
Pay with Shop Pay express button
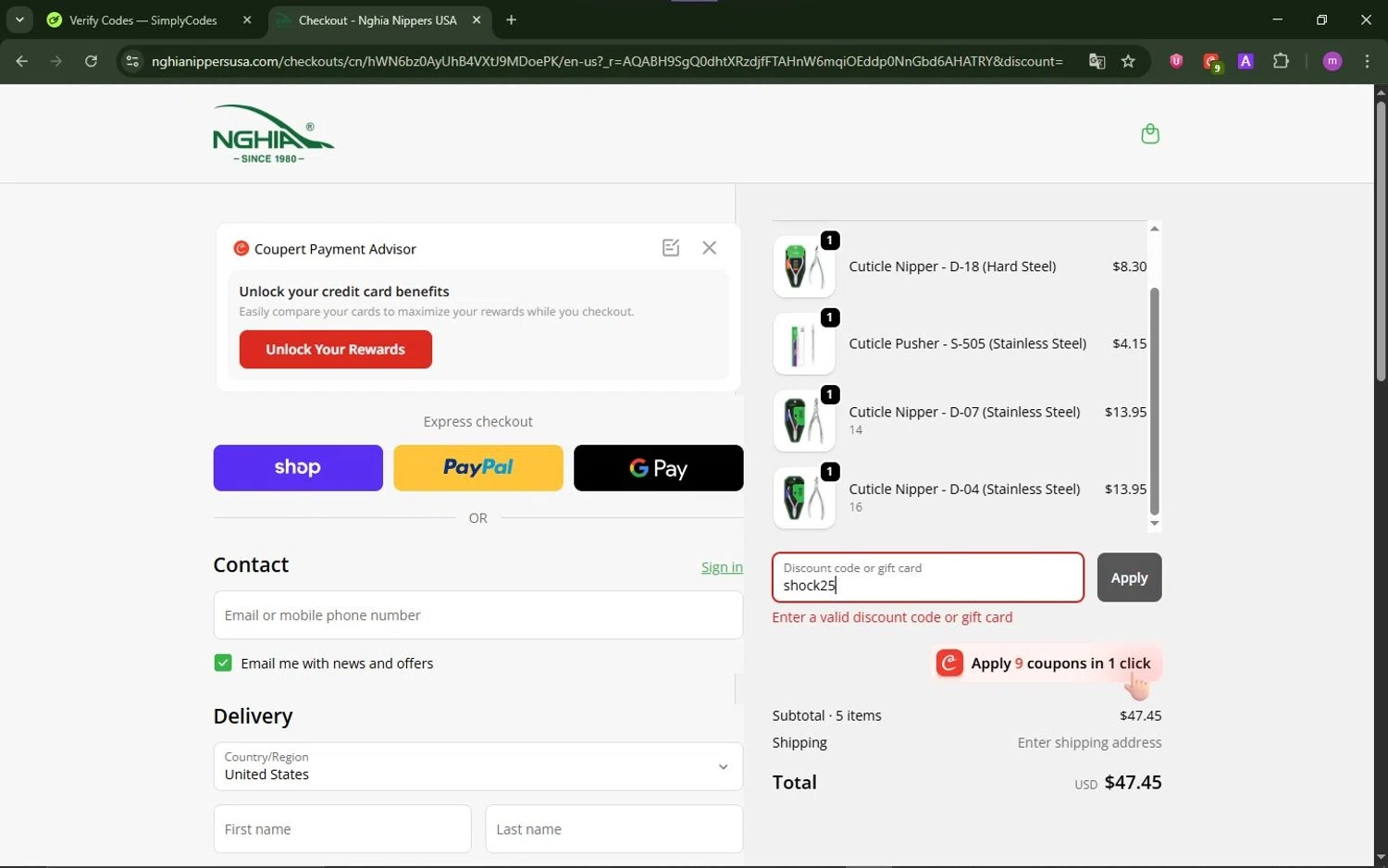click(x=298, y=467)
